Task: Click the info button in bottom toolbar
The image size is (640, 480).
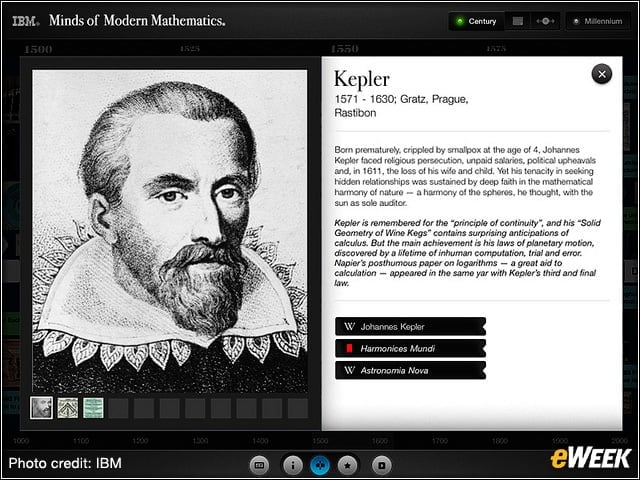Action: pyautogui.click(x=293, y=465)
